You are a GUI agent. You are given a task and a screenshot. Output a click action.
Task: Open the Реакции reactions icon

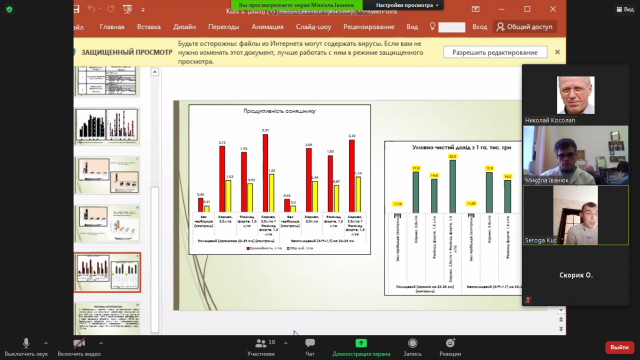(x=450, y=343)
